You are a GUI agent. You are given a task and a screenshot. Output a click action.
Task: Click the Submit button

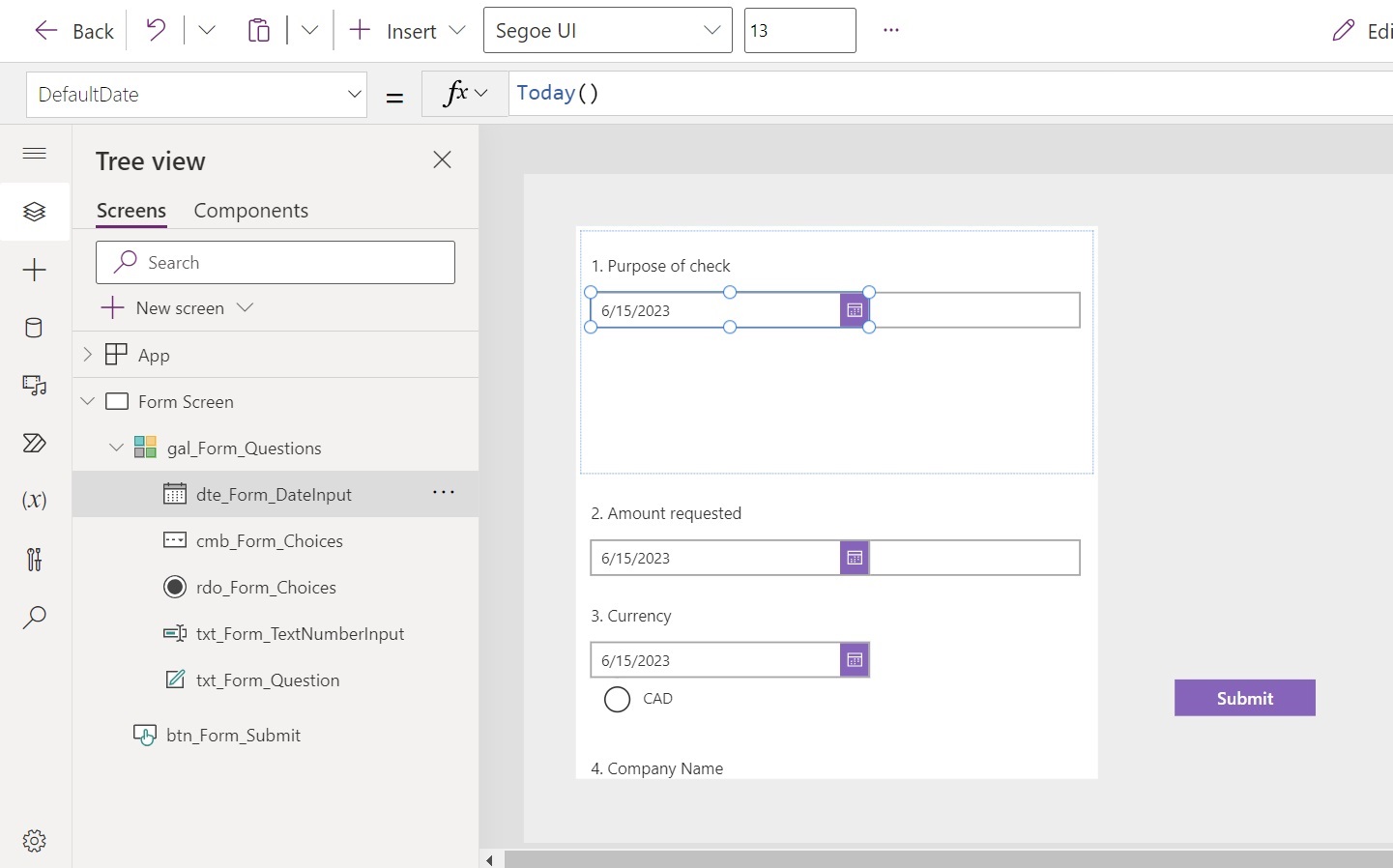pos(1244,698)
